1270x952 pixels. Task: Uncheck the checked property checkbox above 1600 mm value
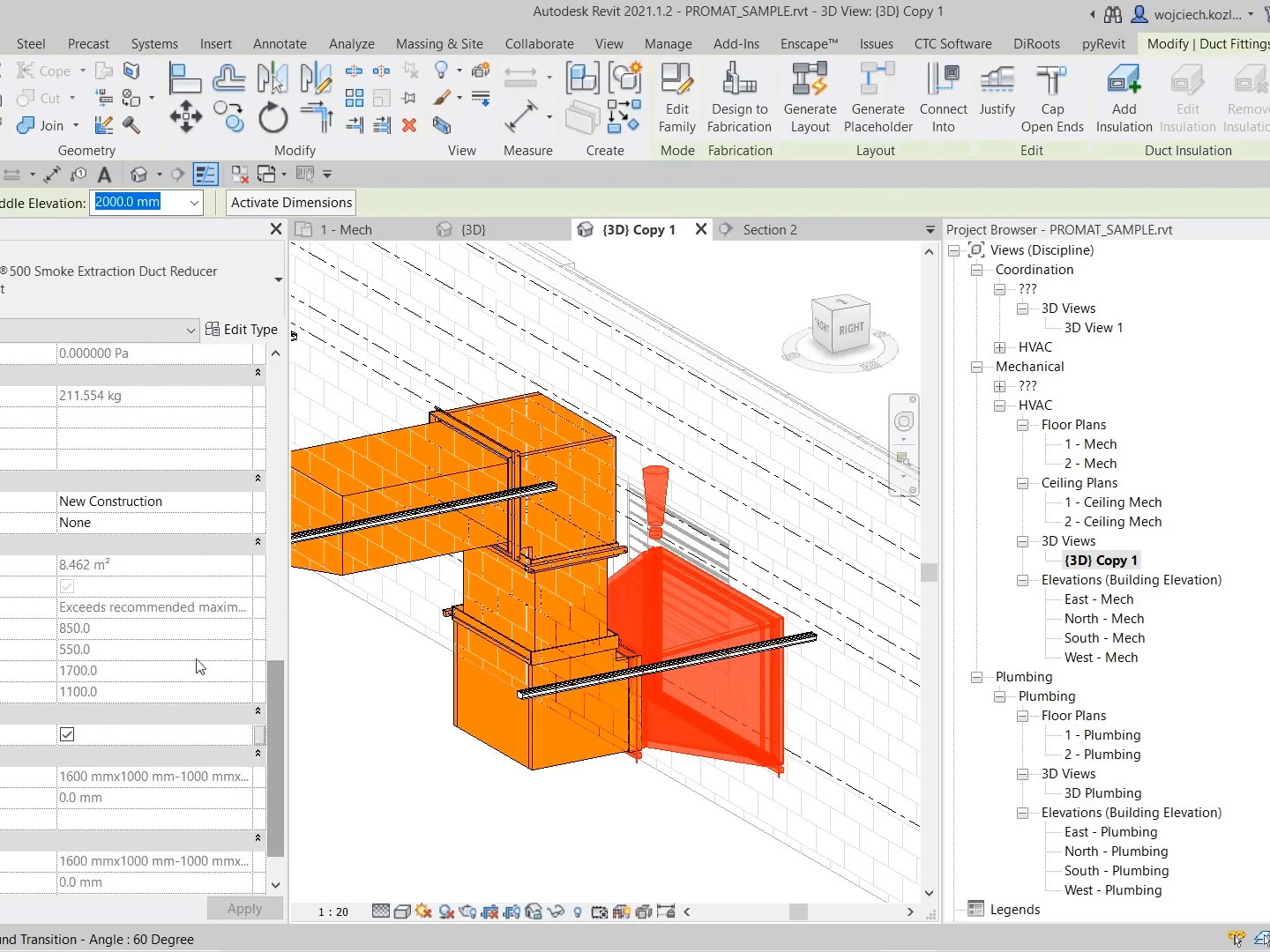pos(67,733)
